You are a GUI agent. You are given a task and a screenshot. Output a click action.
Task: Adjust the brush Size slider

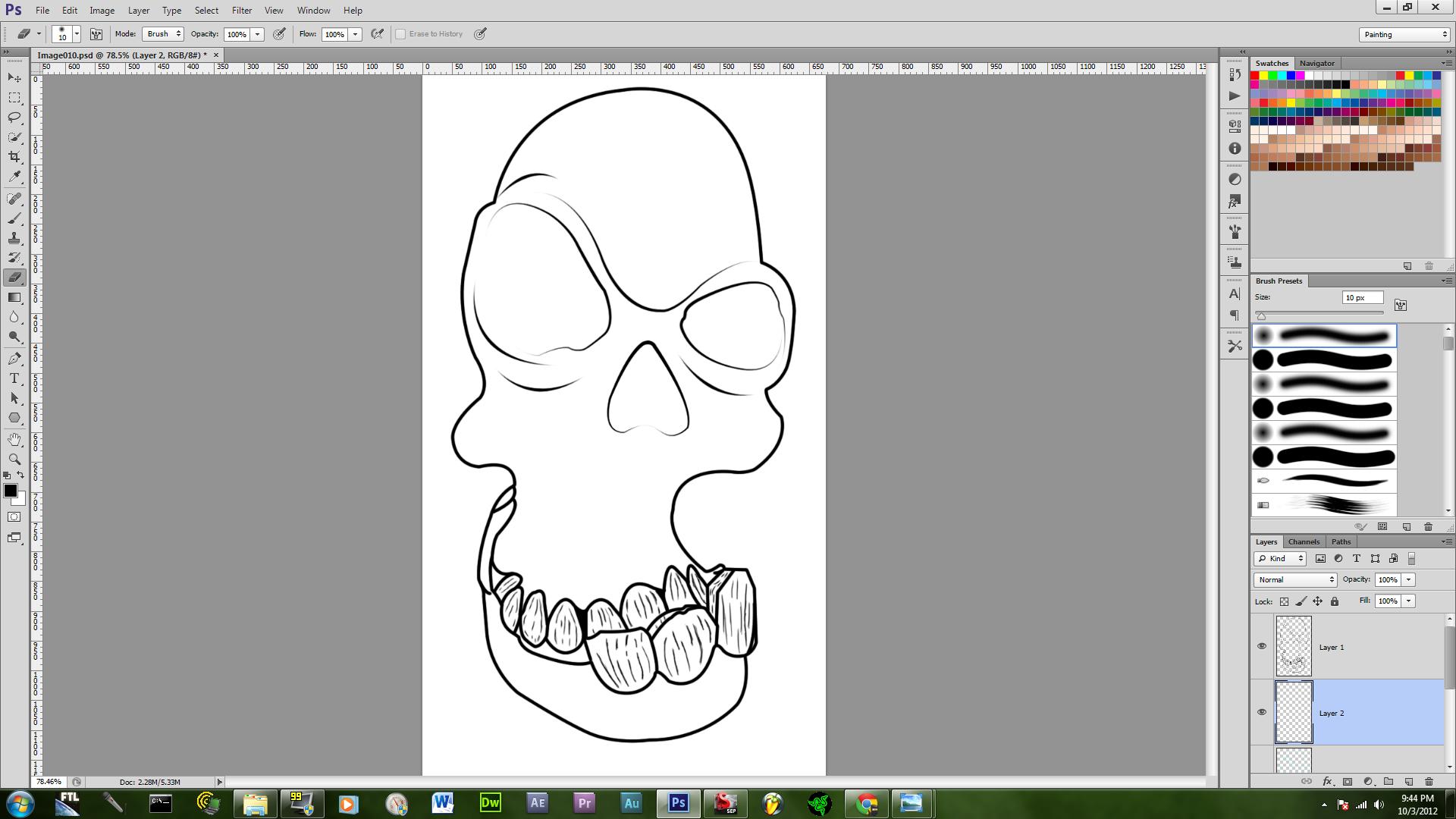click(x=1261, y=315)
